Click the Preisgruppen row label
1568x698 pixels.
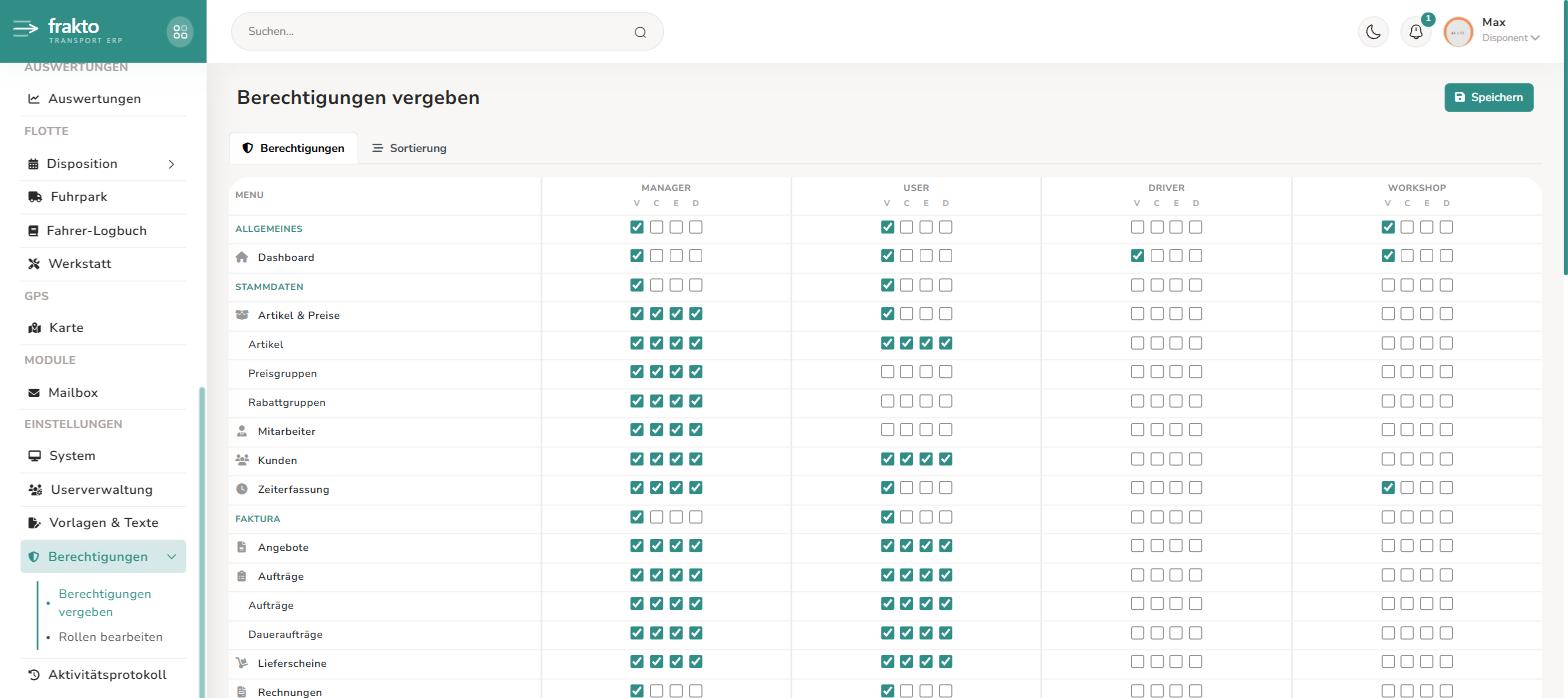tap(282, 373)
